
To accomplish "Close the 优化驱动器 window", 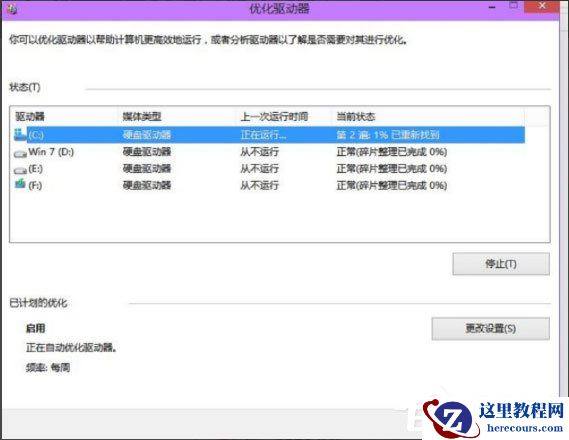I will click(542, 6).
